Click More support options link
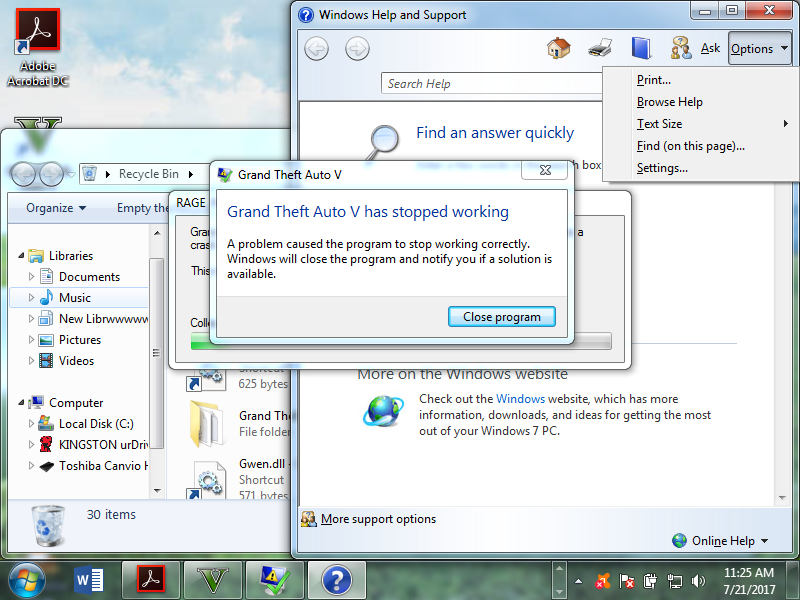The width and height of the screenshot is (800, 600). [378, 519]
